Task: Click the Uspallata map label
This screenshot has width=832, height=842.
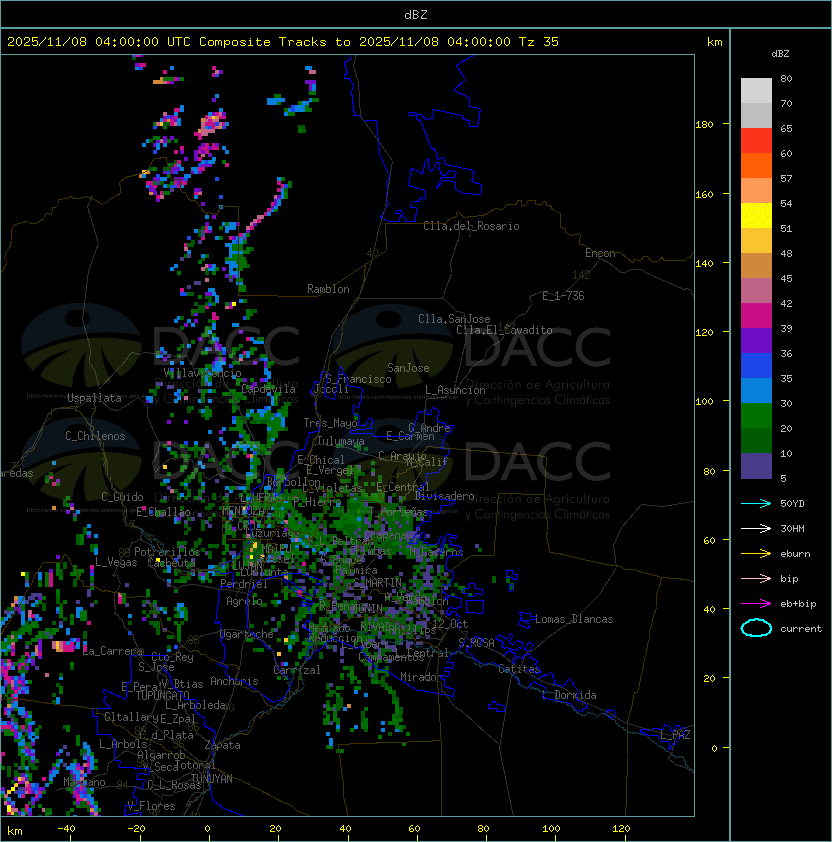Action: [x=95, y=398]
